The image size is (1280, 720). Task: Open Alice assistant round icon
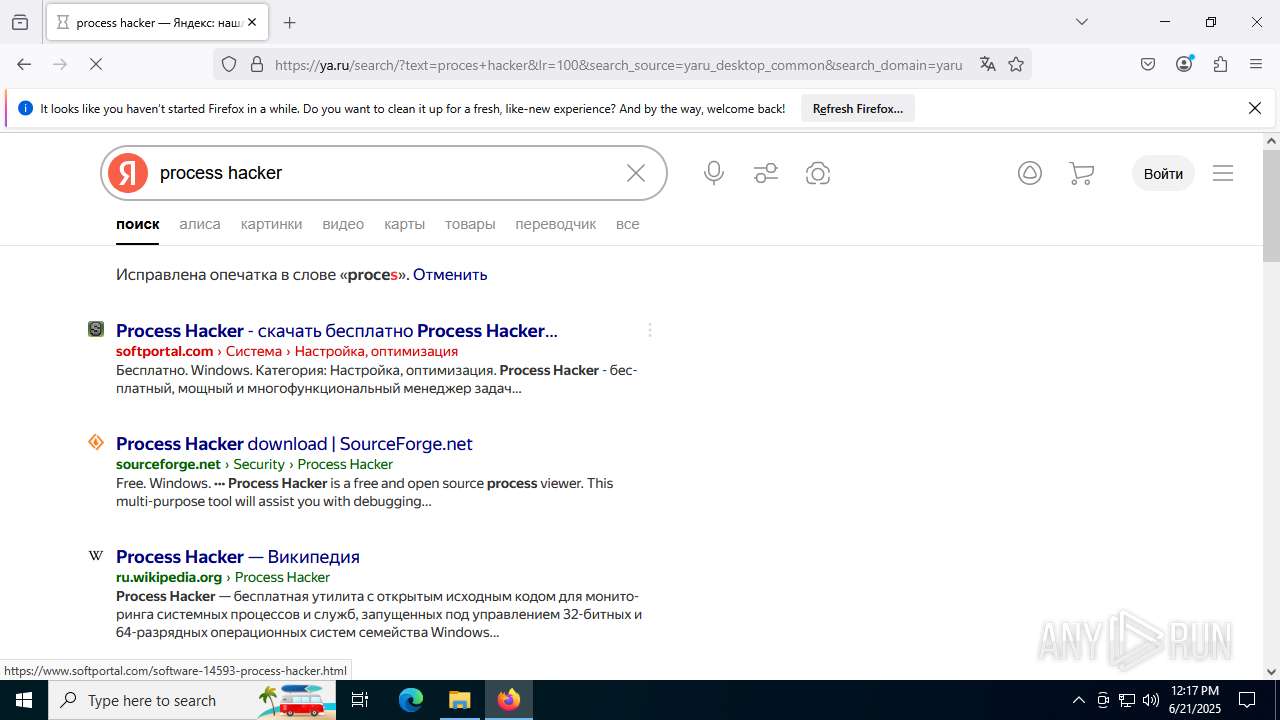coord(1030,173)
